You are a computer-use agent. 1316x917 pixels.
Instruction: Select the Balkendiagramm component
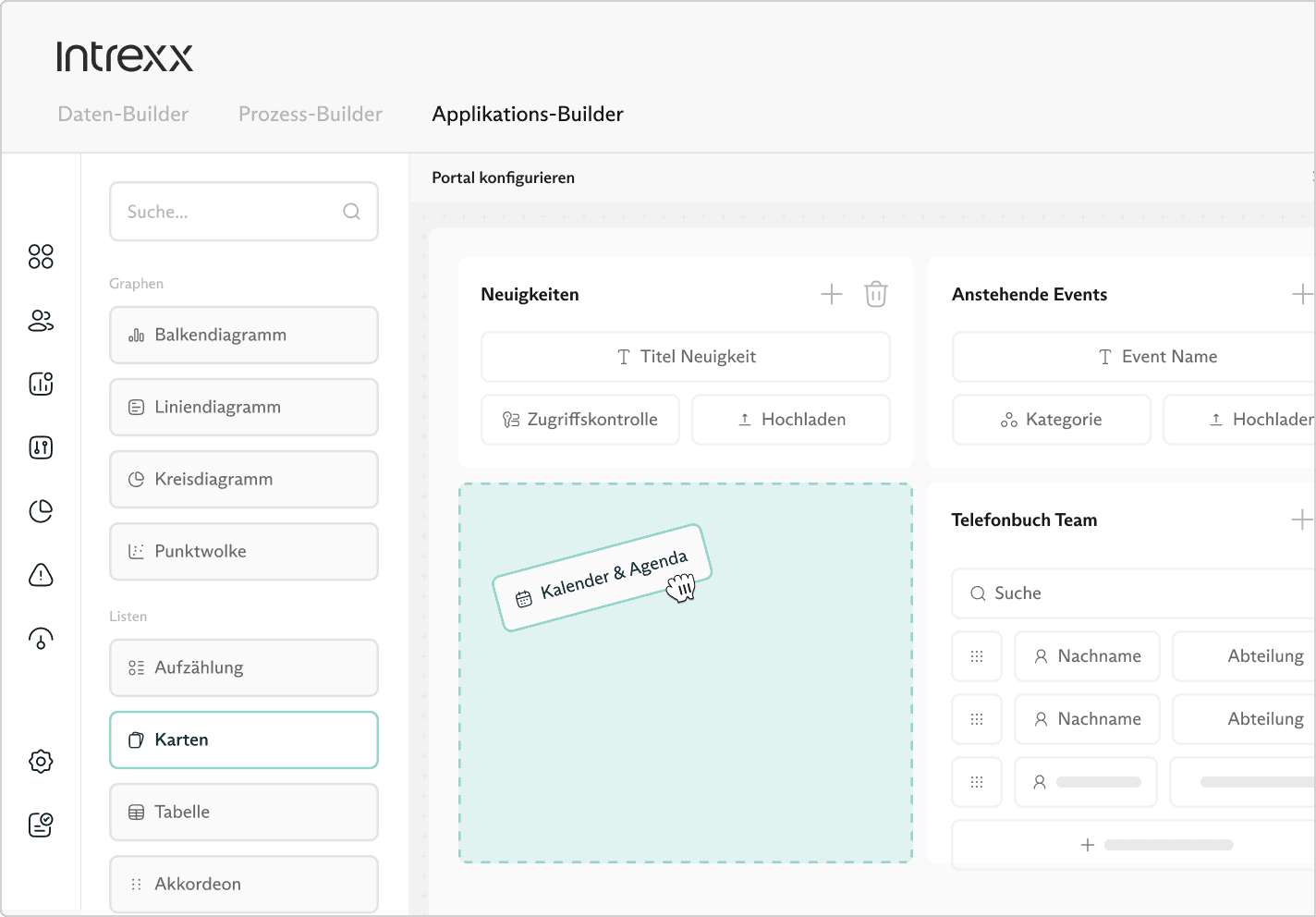click(x=244, y=335)
